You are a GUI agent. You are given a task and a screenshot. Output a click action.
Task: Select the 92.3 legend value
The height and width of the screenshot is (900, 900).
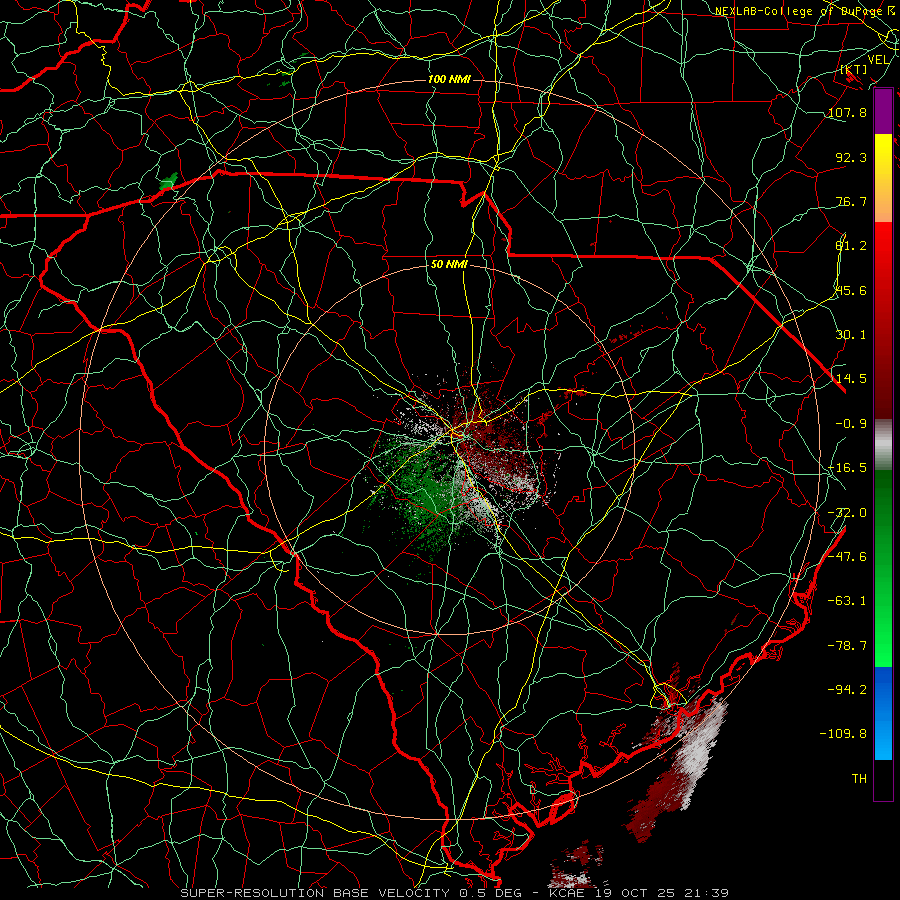851,157
